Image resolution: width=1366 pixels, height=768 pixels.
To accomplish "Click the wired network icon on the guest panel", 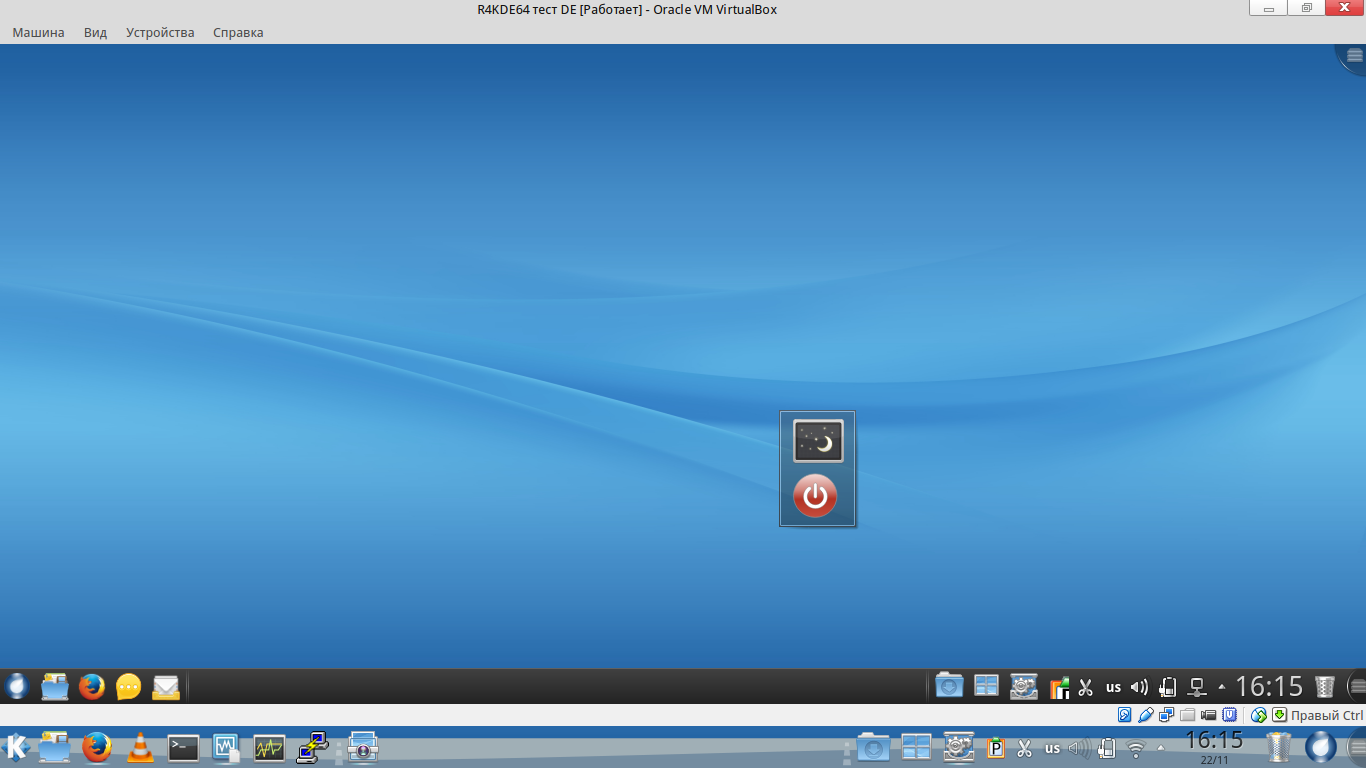I will click(1196, 687).
